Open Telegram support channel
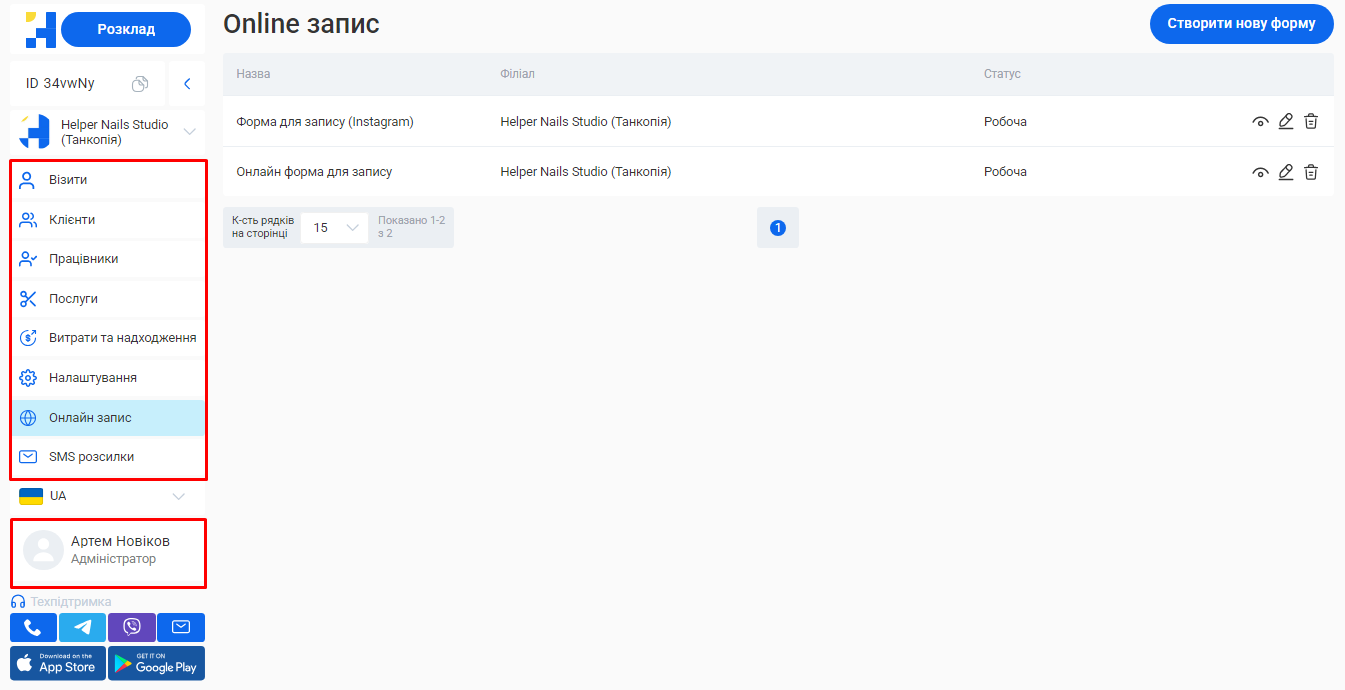Viewport: 1345px width, 690px height. 82,627
